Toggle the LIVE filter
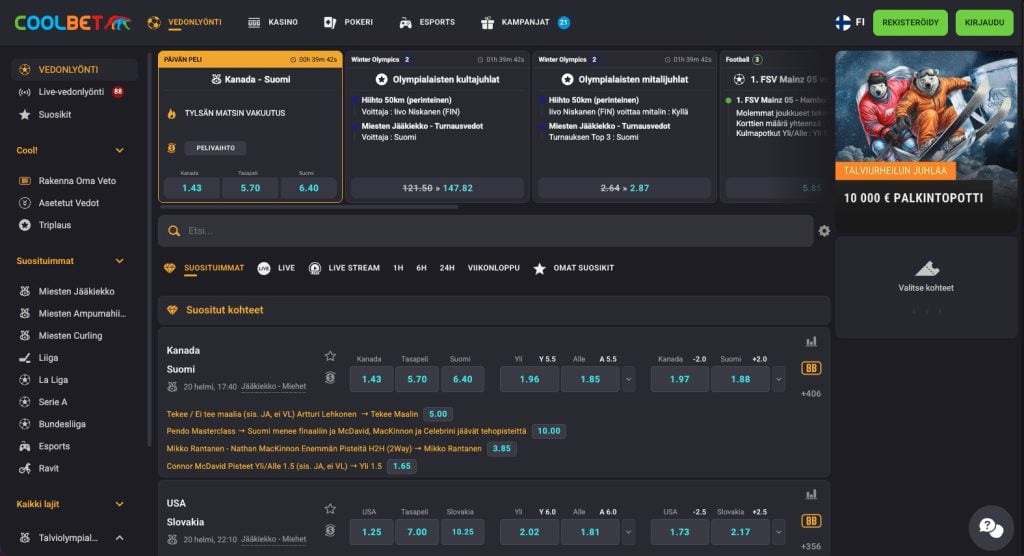Screen dimensions: 1024x556 [x=276, y=268]
